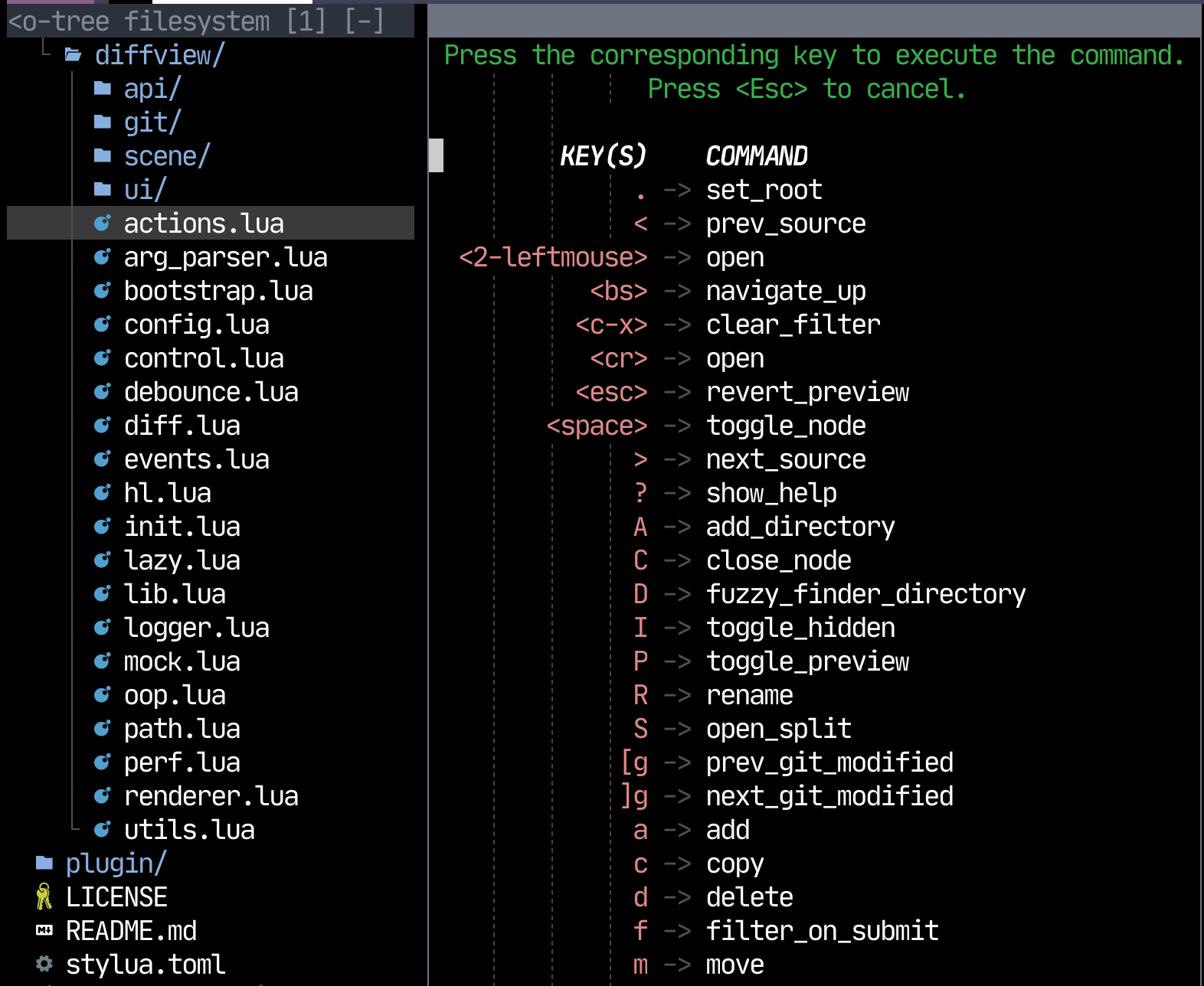Click the block cursor in help popup
The image size is (1204, 986).
click(x=436, y=155)
